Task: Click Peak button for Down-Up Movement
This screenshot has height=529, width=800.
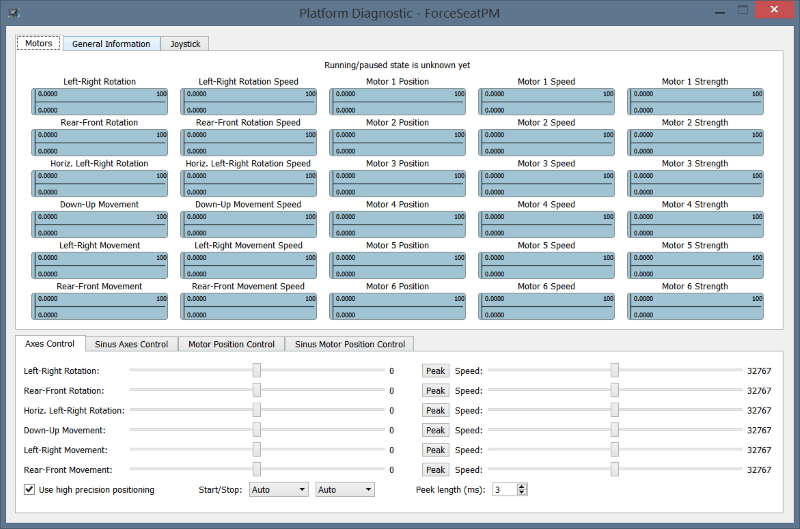Action: point(436,430)
